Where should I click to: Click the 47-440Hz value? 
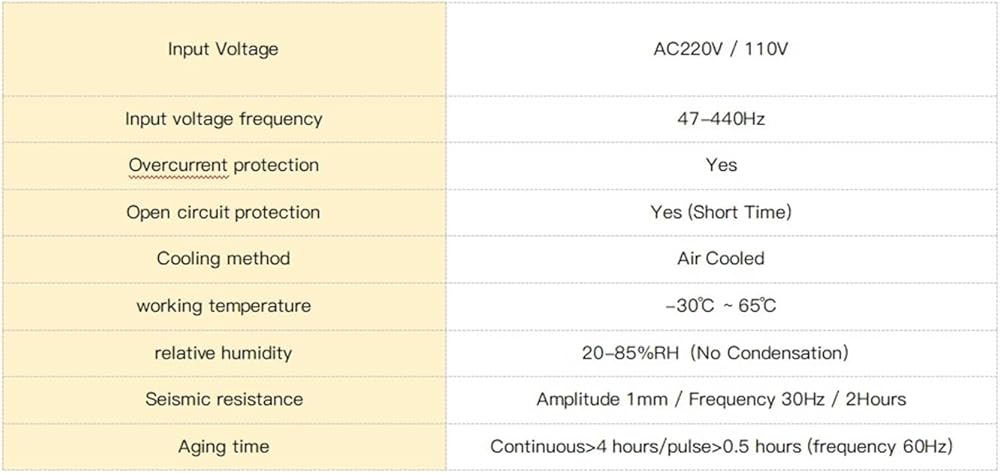point(721,119)
